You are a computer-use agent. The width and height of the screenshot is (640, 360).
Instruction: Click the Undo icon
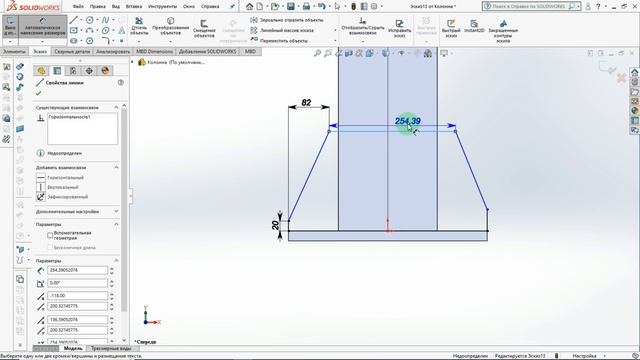pyautogui.click(x=322, y=7)
